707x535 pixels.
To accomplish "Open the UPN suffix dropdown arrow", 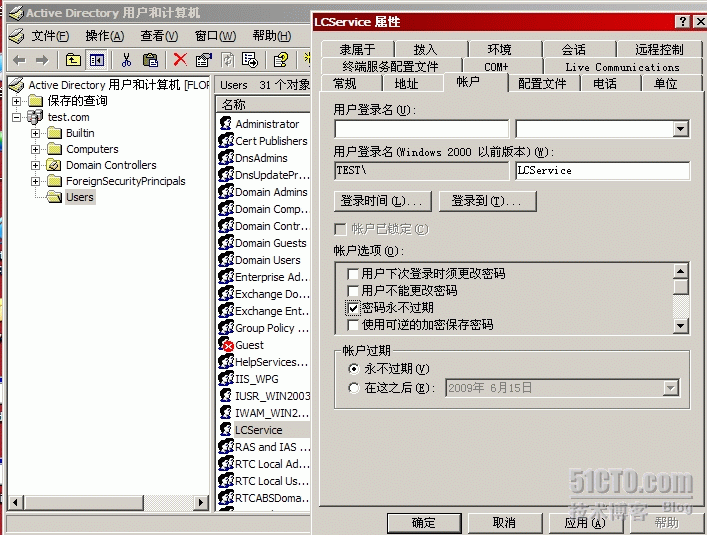I will [680, 129].
